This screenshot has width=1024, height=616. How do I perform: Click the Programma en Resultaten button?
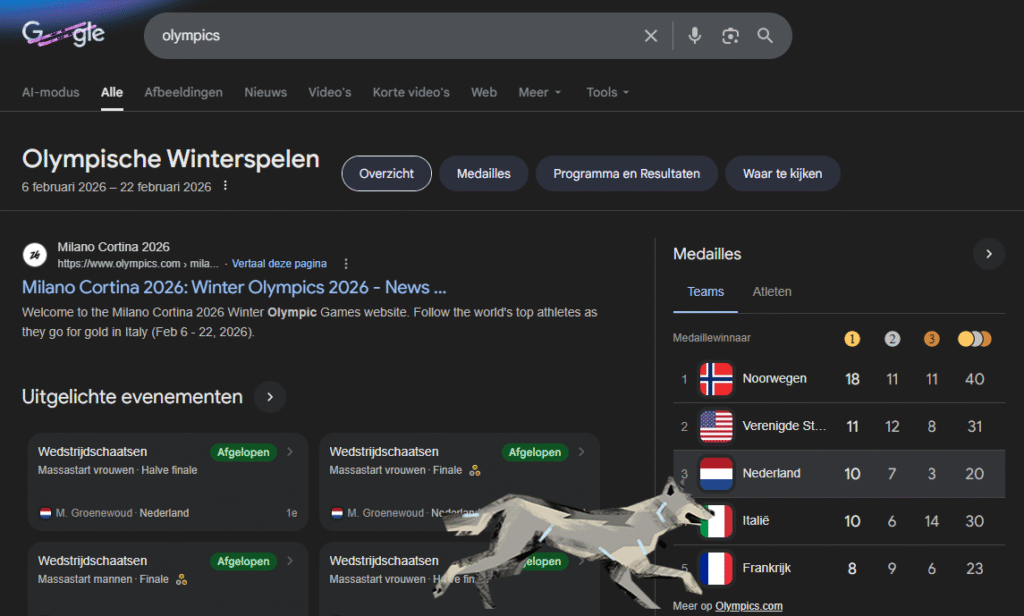[x=626, y=173]
